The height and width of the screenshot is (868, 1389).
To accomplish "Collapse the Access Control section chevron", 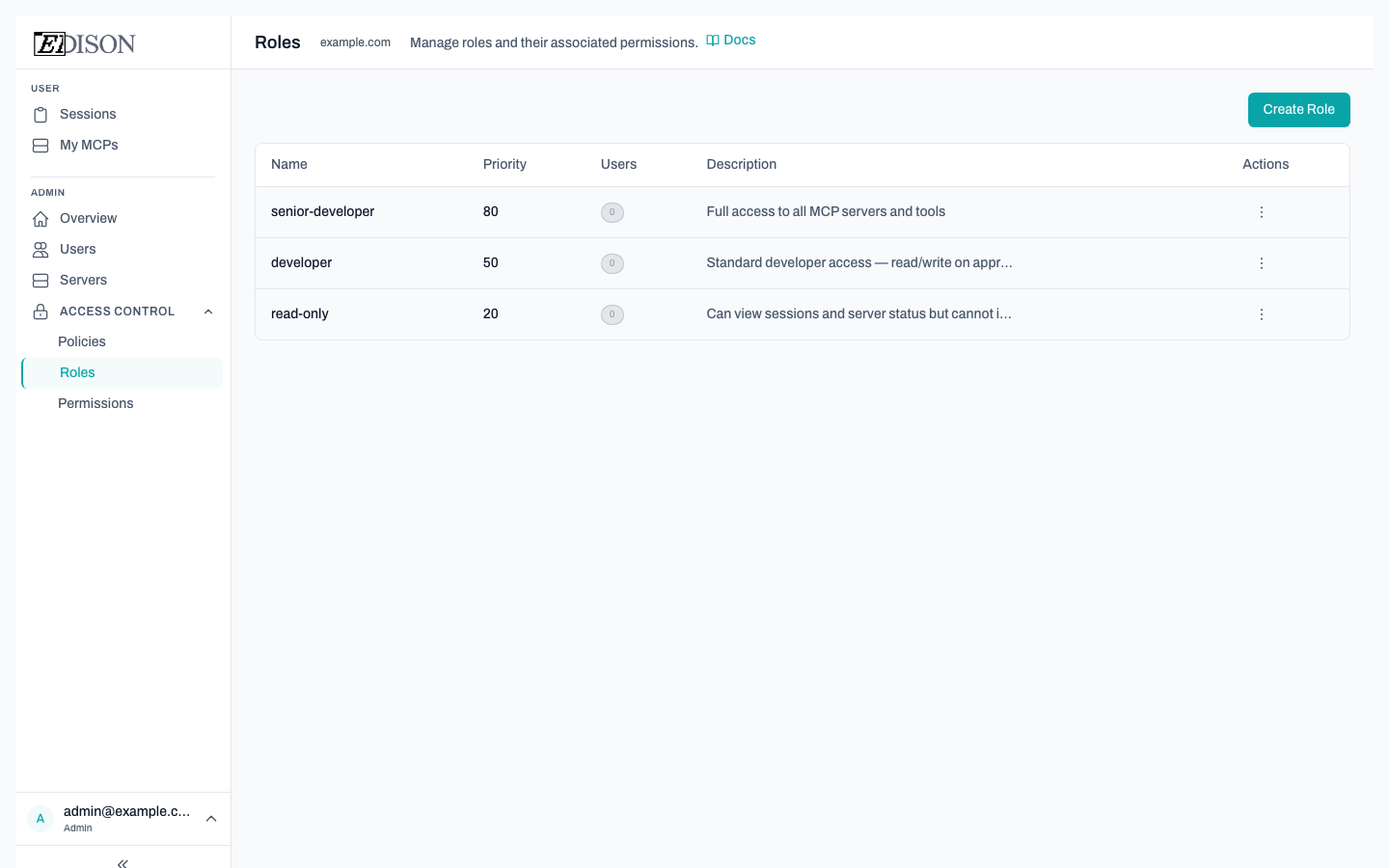I will pyautogui.click(x=208, y=312).
